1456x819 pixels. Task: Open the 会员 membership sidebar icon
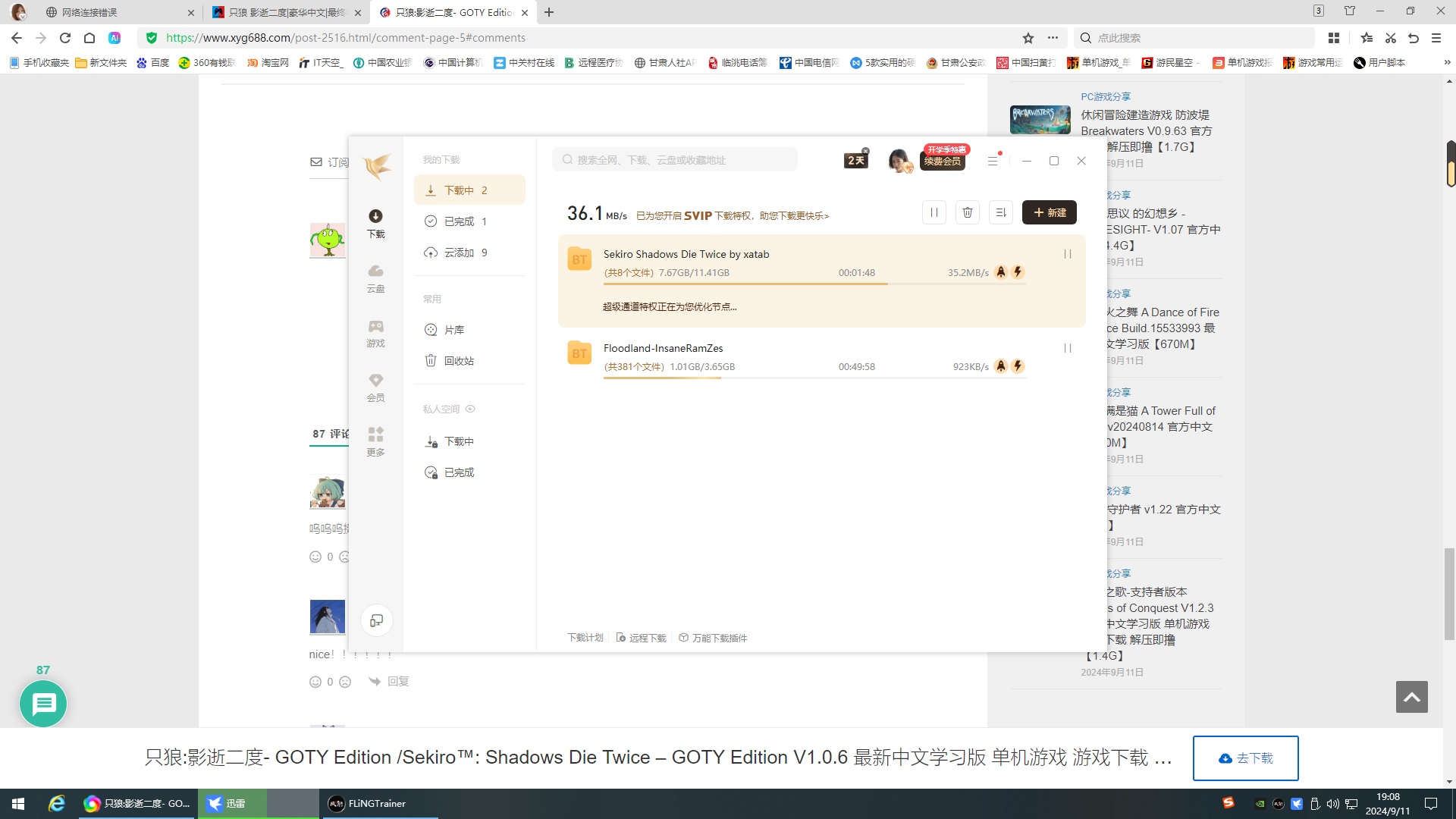pos(375,387)
